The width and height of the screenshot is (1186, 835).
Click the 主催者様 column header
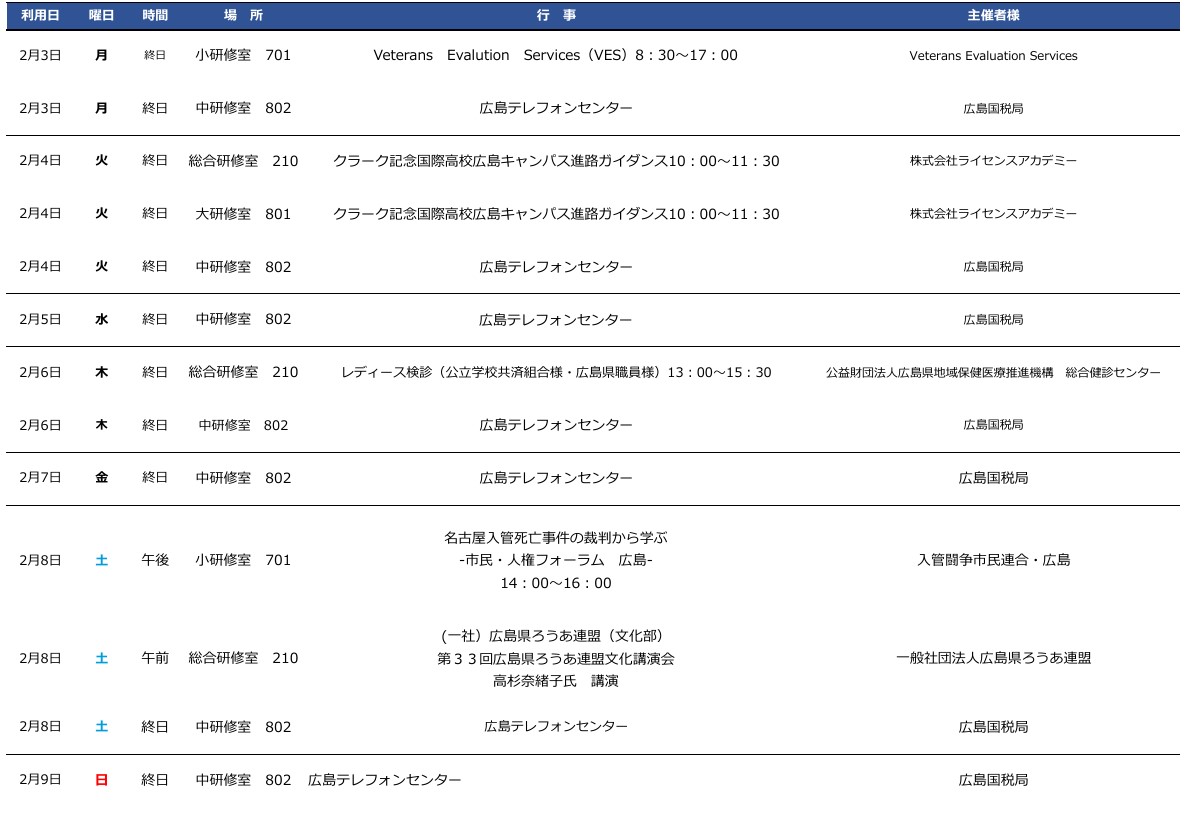click(x=993, y=15)
